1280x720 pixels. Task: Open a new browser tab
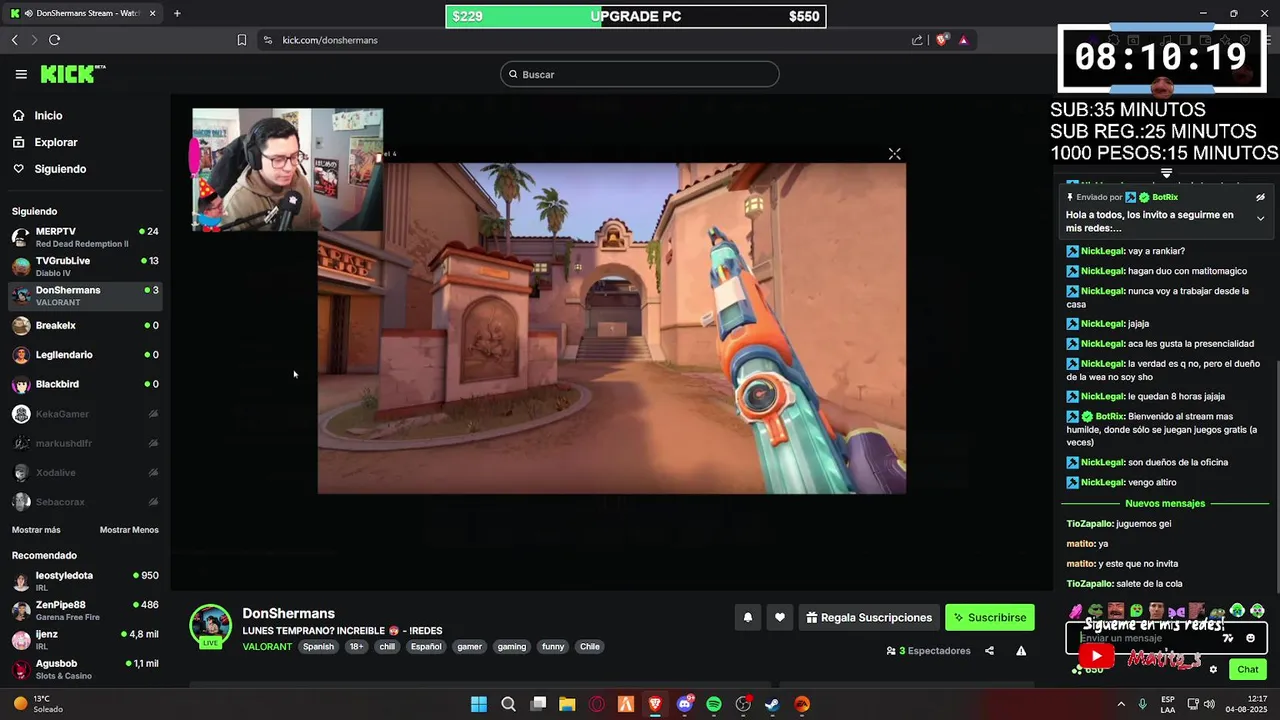tap(177, 13)
